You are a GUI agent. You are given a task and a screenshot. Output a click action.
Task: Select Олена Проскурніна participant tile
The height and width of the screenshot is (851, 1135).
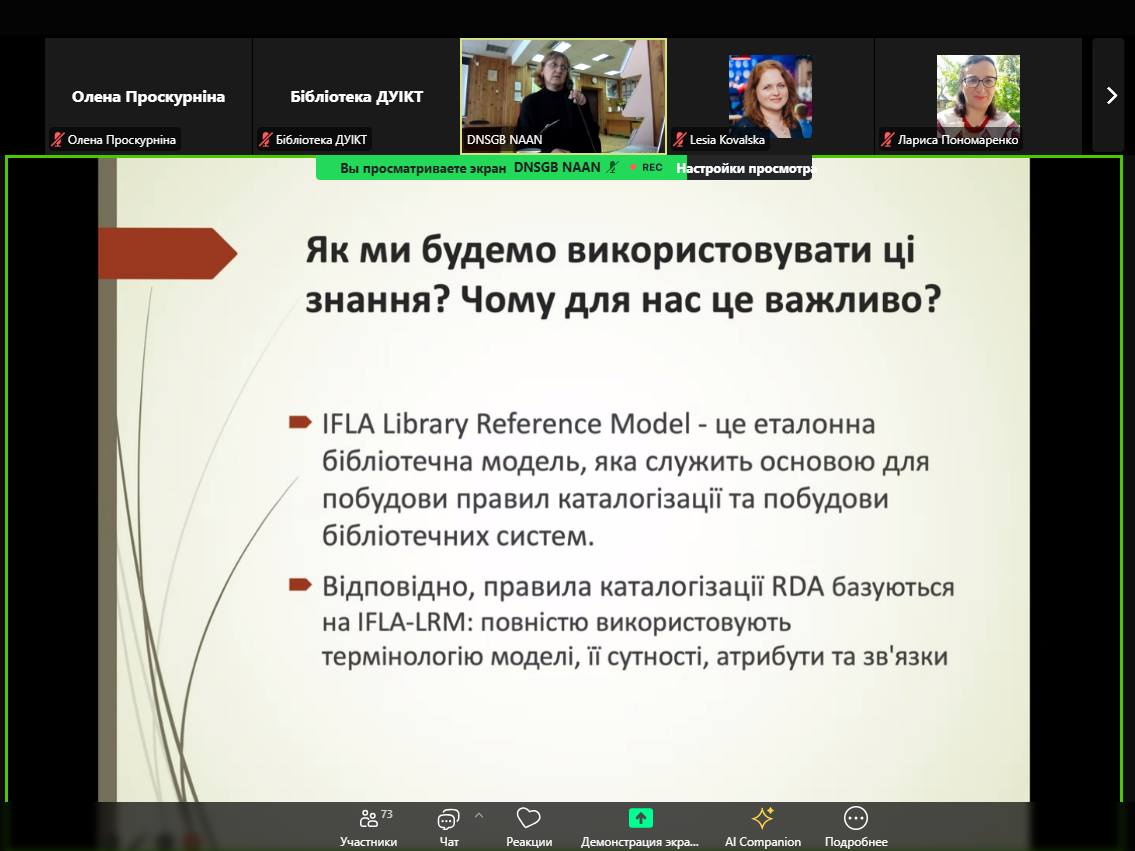(x=148, y=96)
